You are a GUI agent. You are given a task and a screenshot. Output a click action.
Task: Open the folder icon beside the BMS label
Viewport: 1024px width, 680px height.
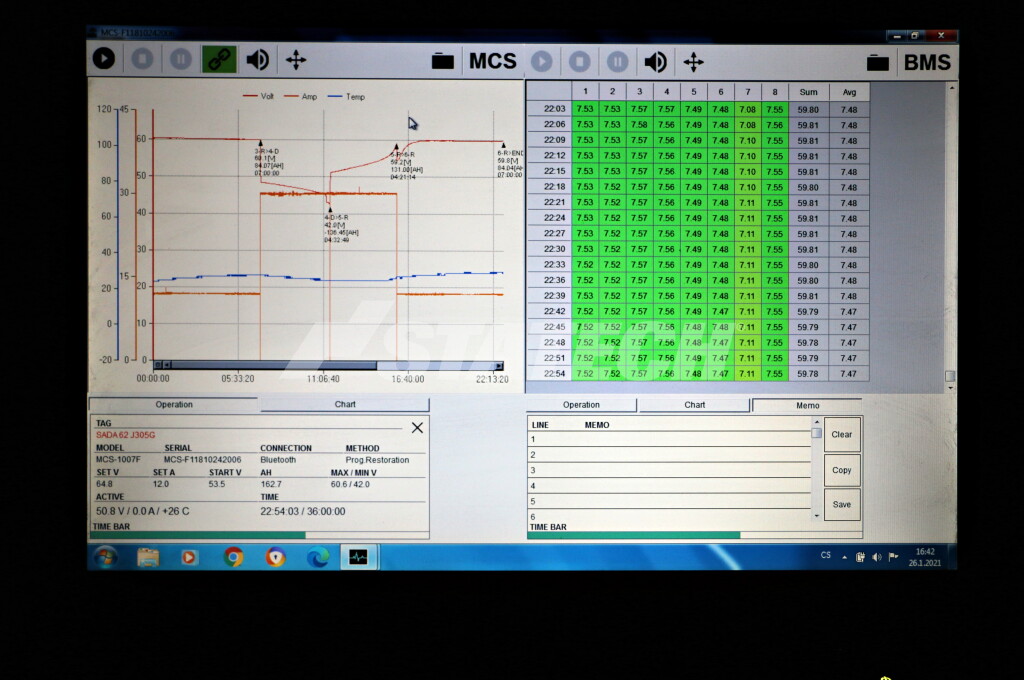point(878,62)
